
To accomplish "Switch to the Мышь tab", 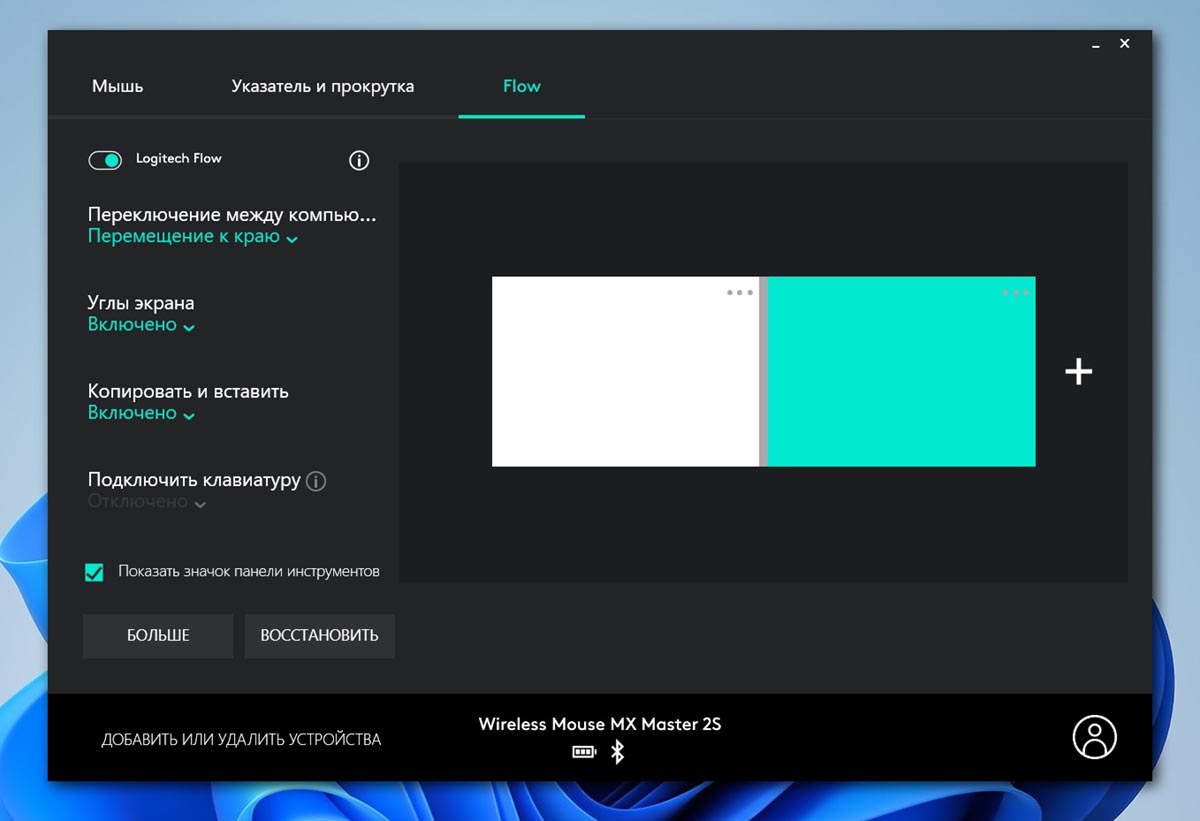I will point(118,86).
